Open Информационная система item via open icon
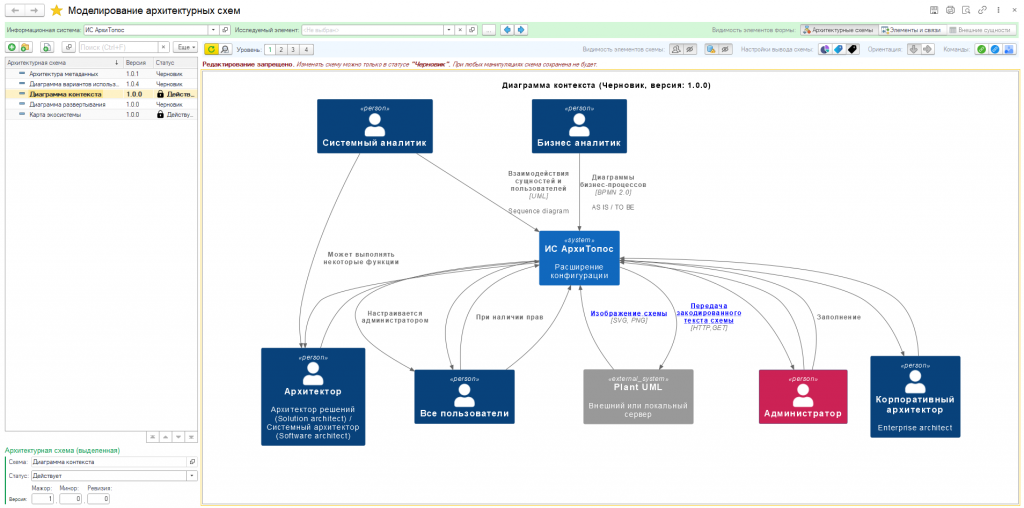 (x=224, y=30)
